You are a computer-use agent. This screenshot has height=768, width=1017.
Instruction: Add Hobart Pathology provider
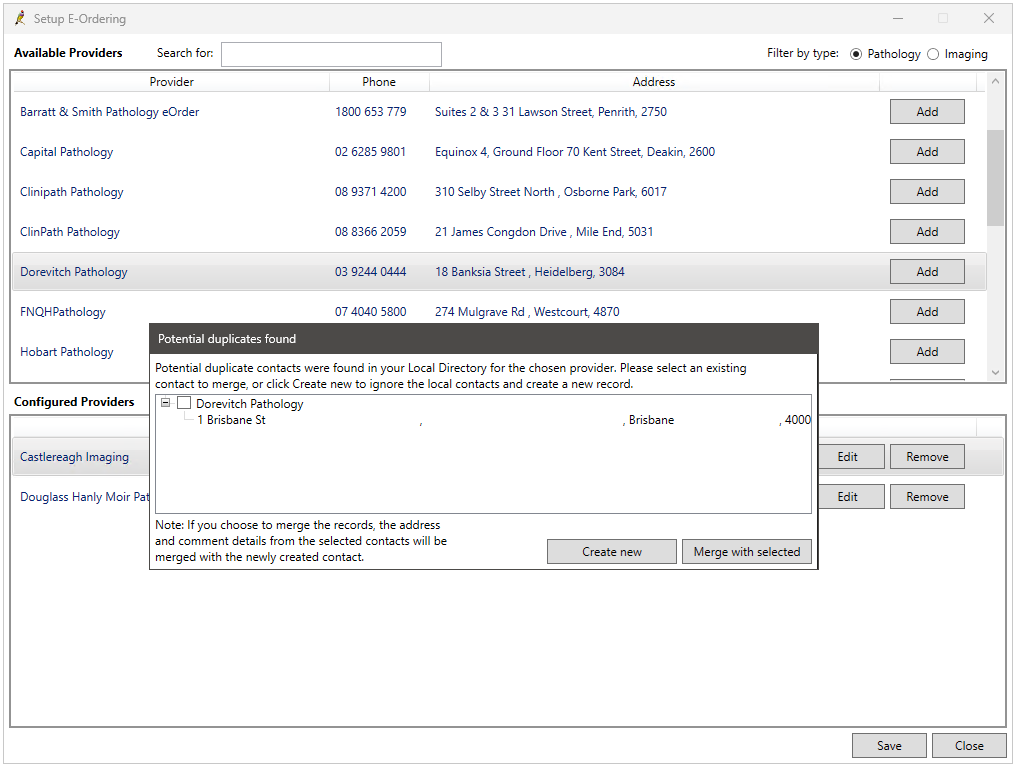coord(927,352)
